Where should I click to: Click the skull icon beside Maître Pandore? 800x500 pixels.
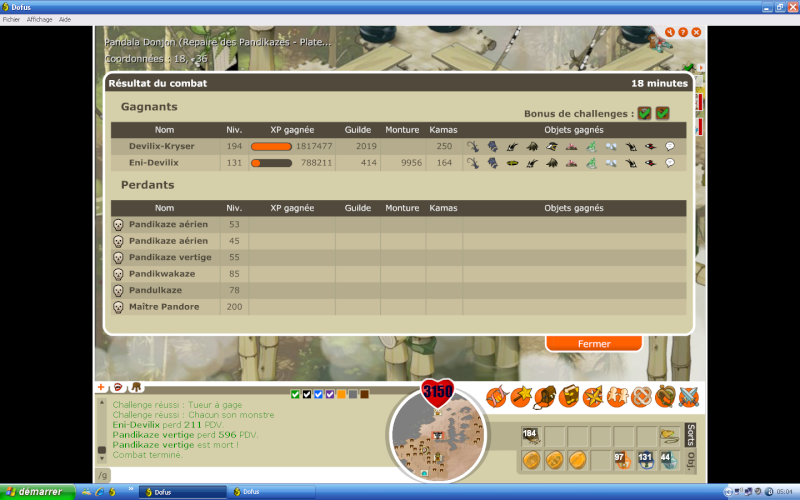pos(118,307)
